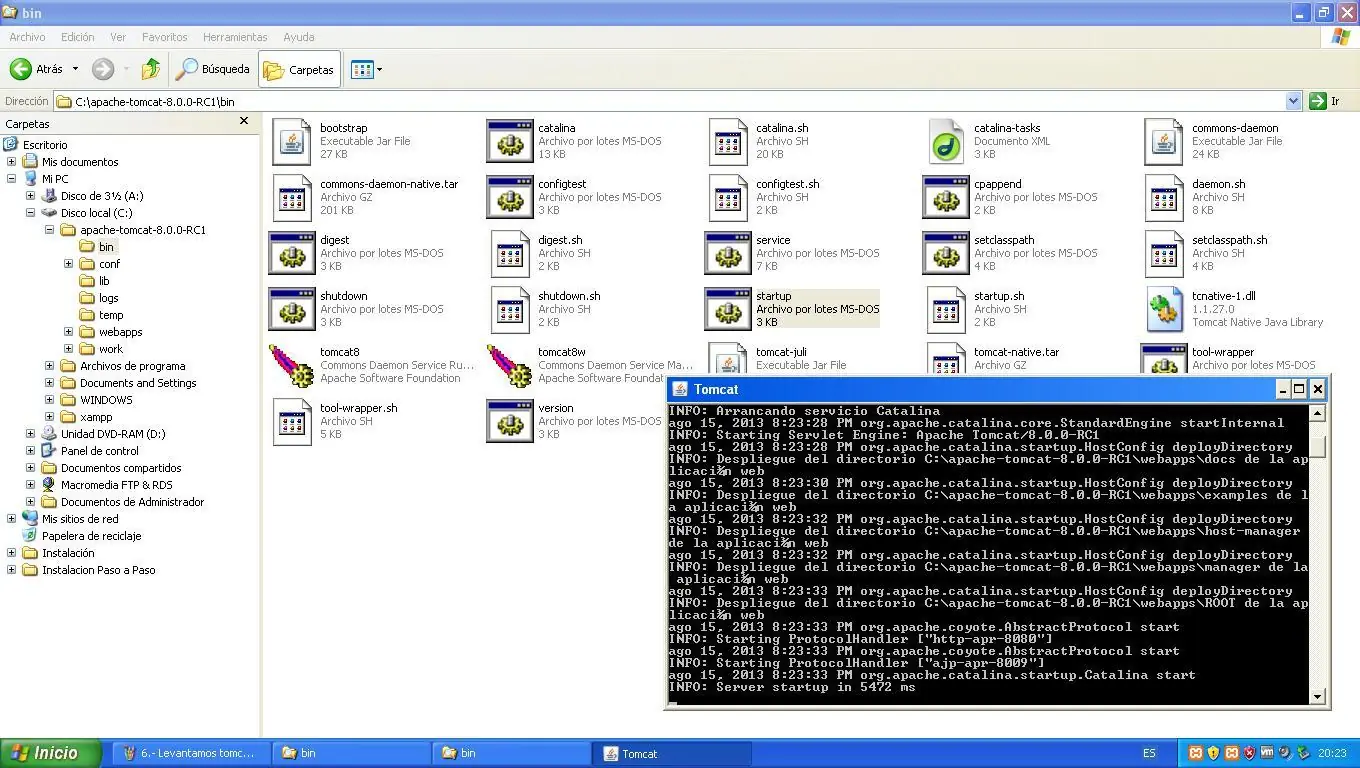Image resolution: width=1360 pixels, height=768 pixels.
Task: Switch to the Tomcat taskbar button
Action: (x=672, y=753)
